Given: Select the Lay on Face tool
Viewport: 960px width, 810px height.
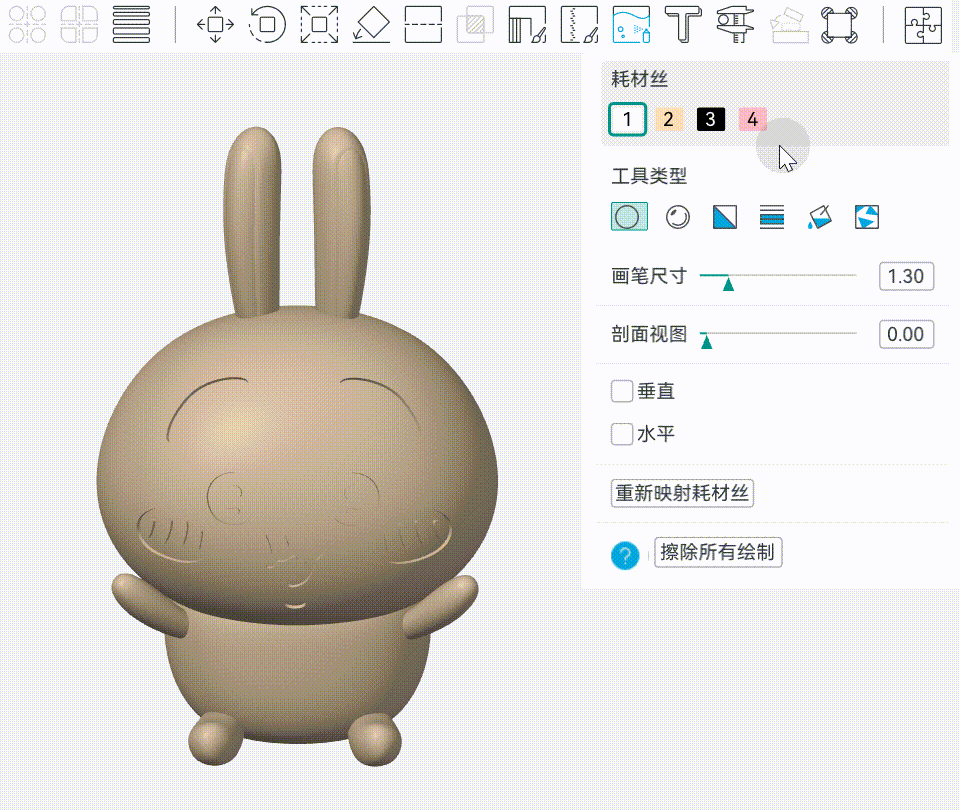Looking at the screenshot, I should click(372, 24).
